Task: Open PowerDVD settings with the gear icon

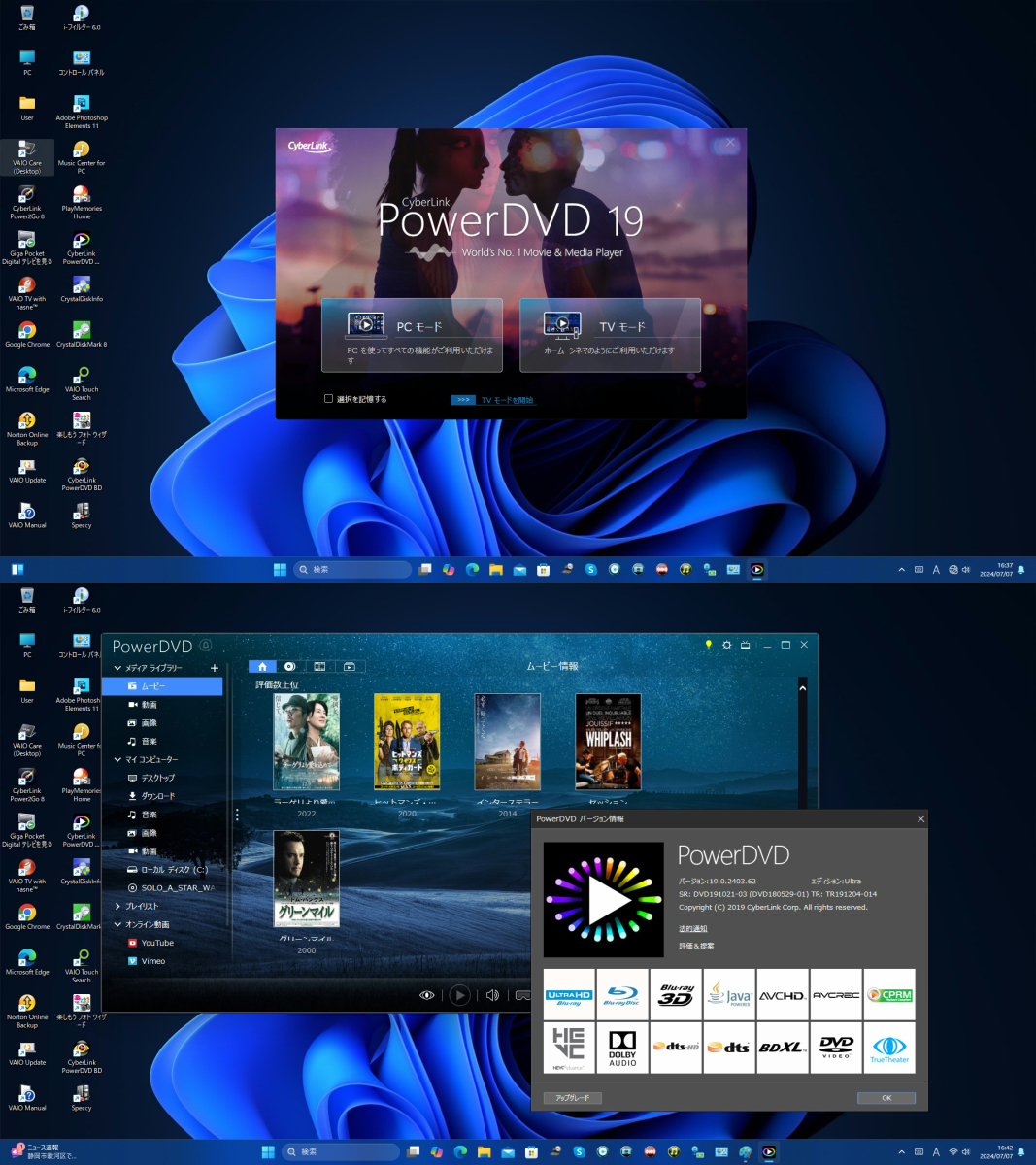Action: (x=726, y=645)
